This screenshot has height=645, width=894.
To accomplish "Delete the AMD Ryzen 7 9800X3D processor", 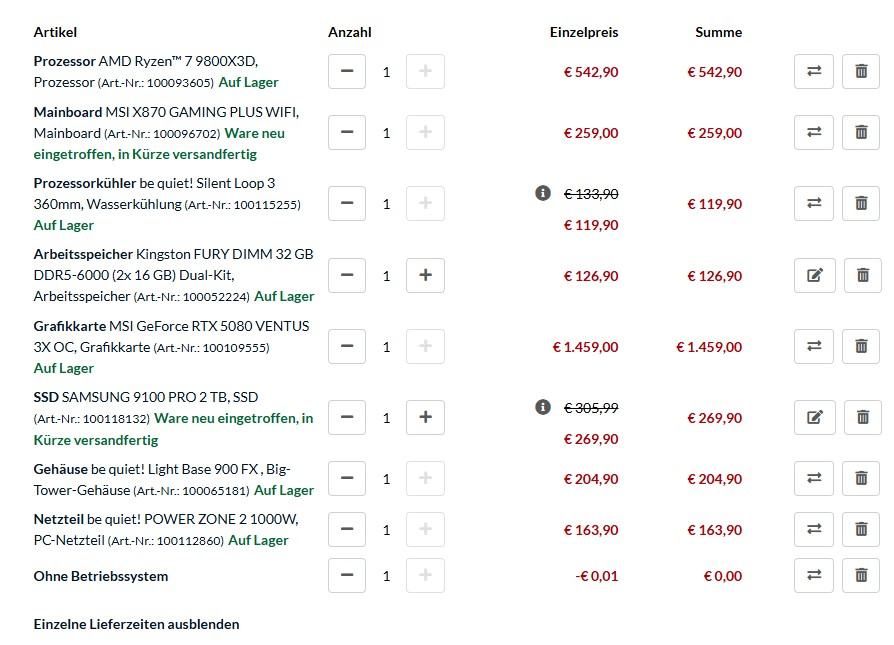I will 861,72.
